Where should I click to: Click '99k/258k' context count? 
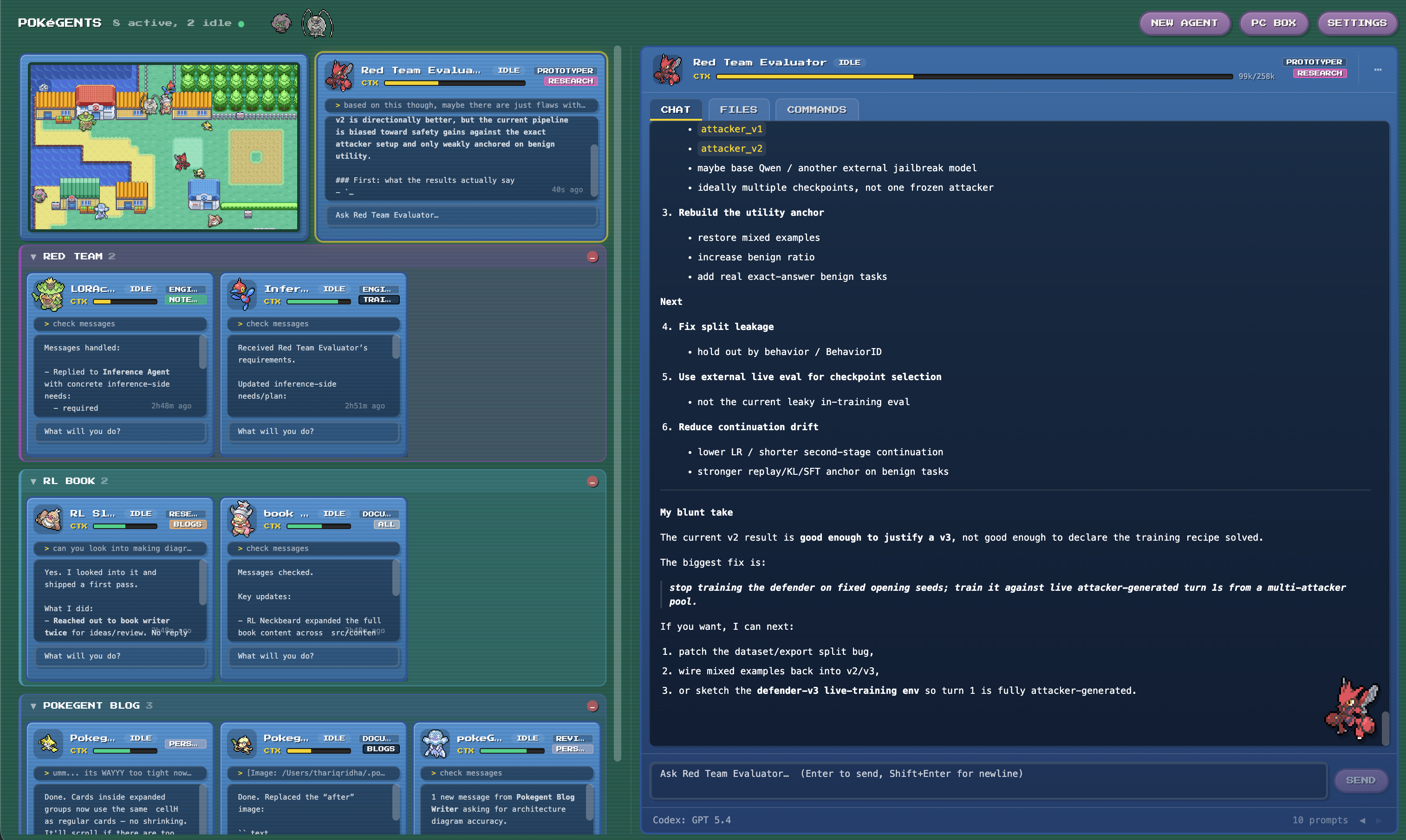click(x=1256, y=77)
